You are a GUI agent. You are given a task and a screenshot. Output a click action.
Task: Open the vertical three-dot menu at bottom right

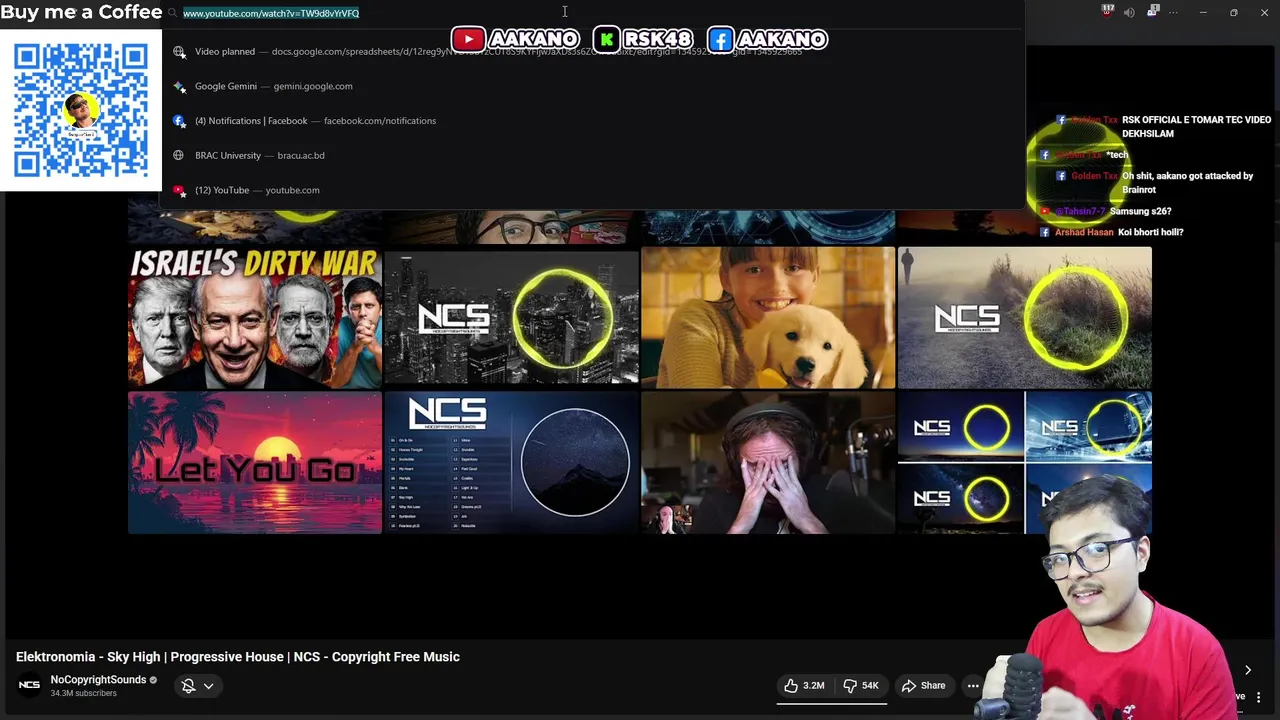(x=1258, y=697)
